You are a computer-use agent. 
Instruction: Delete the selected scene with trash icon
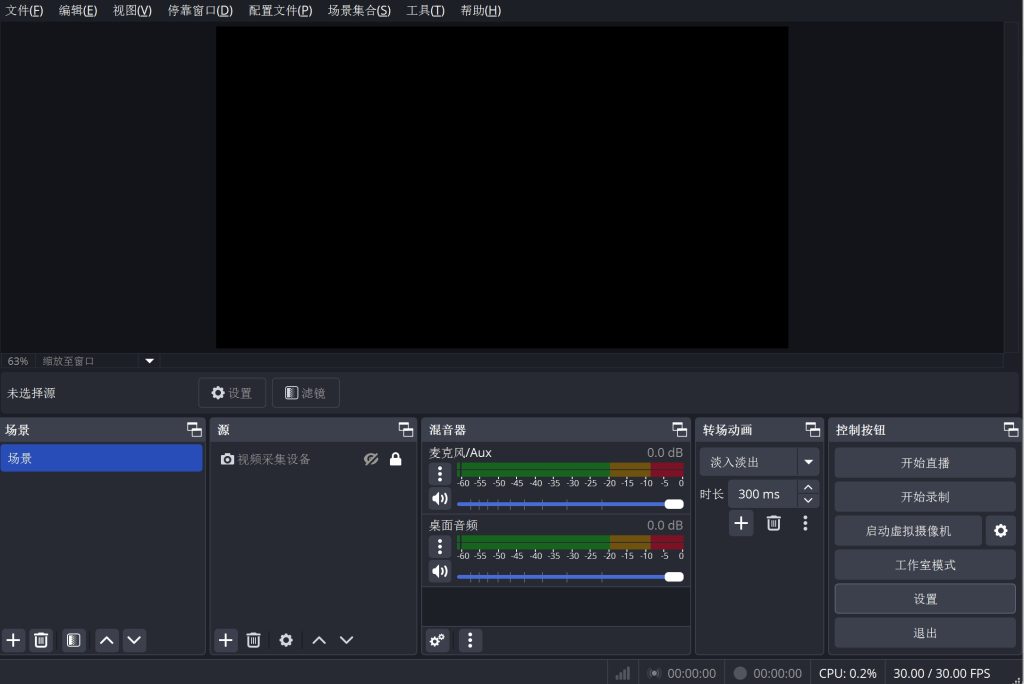coord(41,640)
